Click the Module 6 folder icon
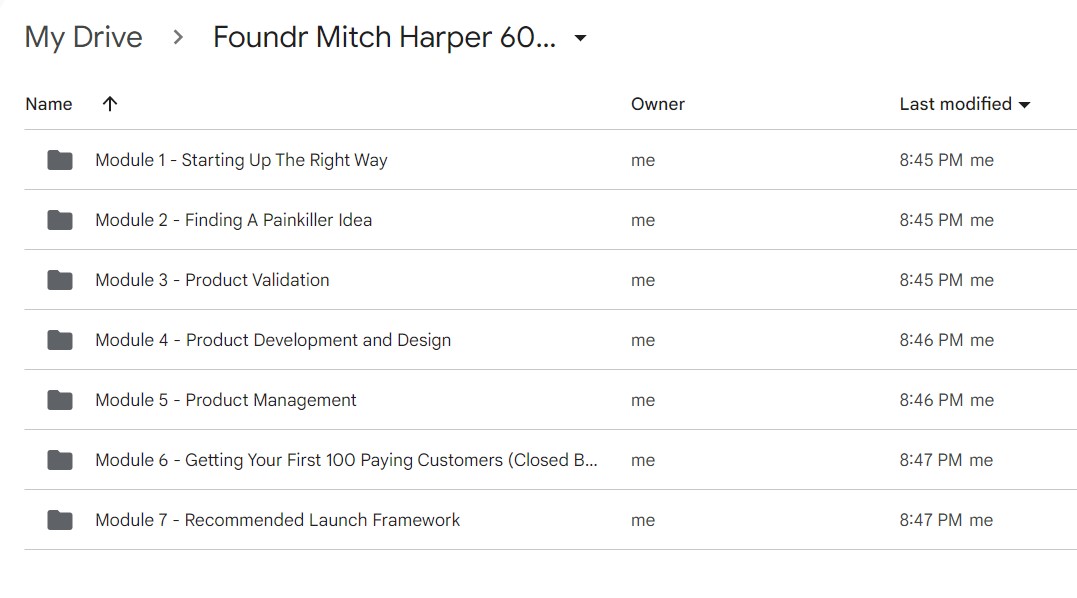This screenshot has width=1077, height=598. pos(60,460)
